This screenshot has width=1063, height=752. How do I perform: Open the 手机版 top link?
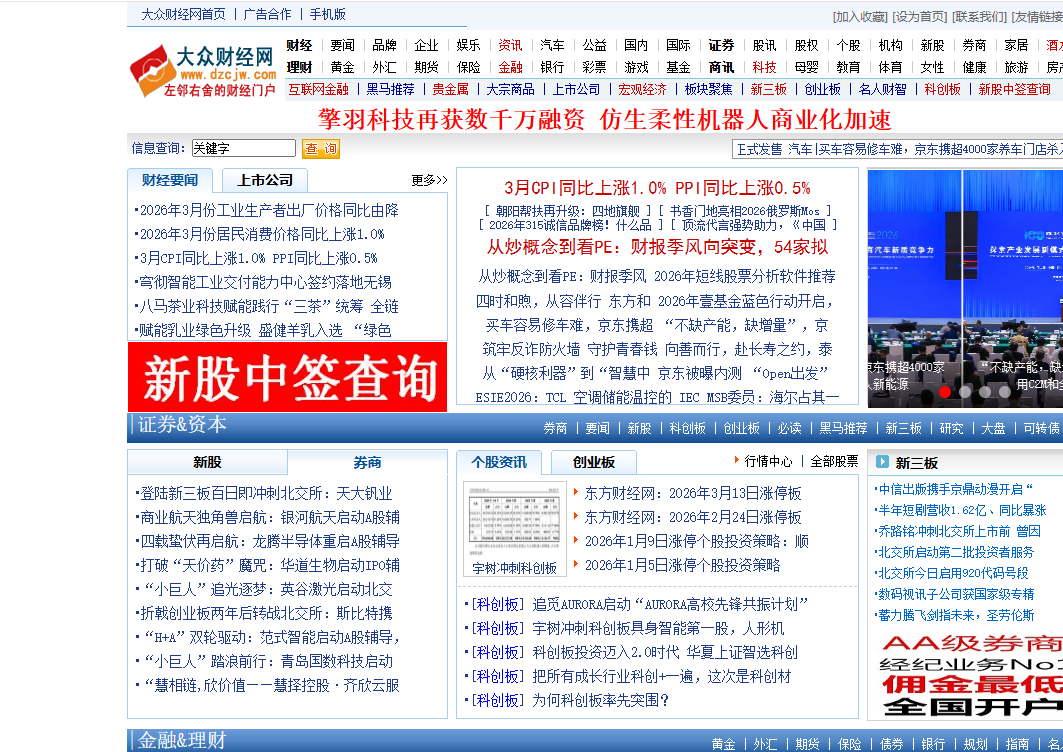(327, 14)
